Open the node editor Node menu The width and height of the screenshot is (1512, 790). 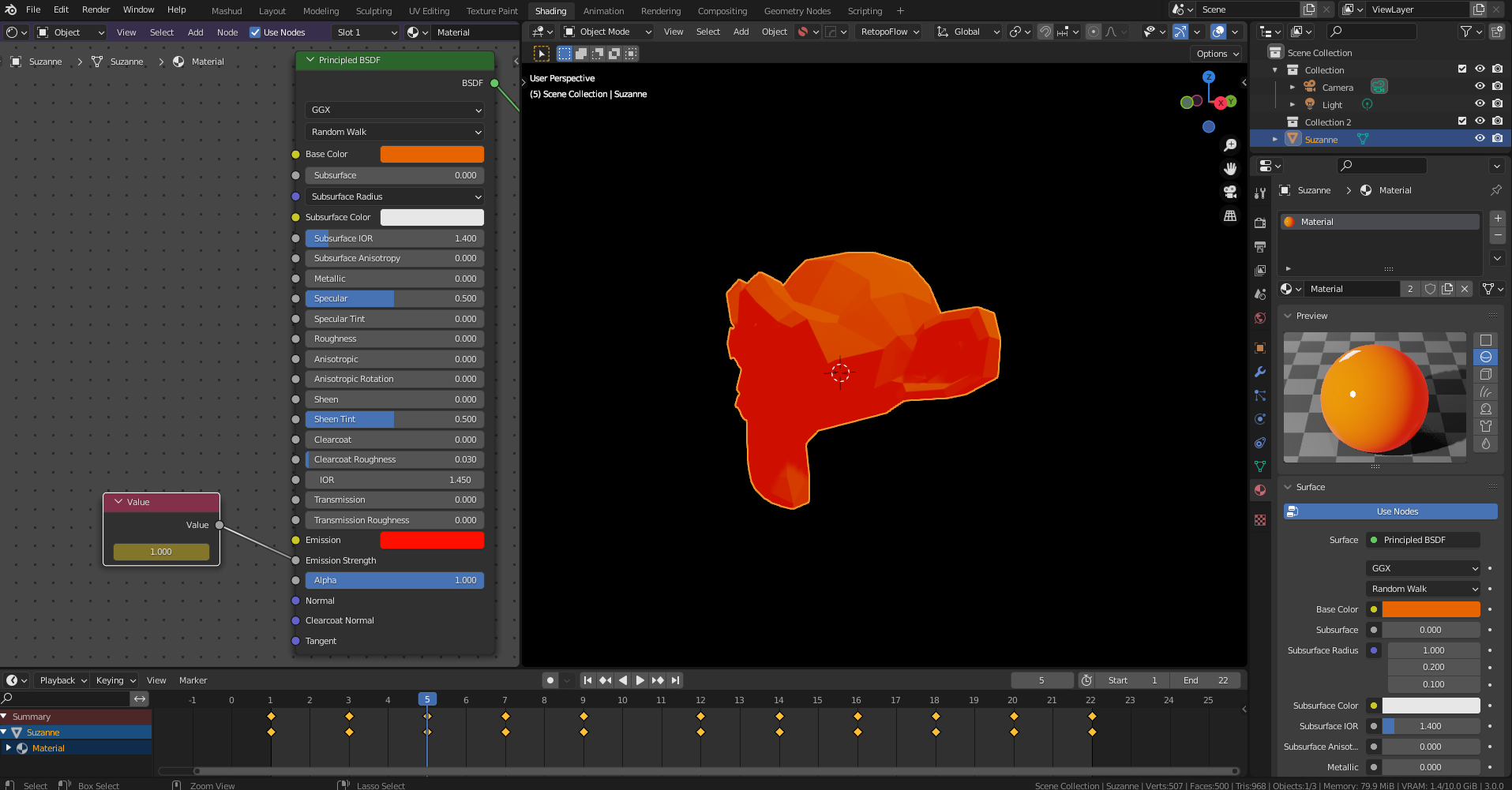pyautogui.click(x=227, y=32)
